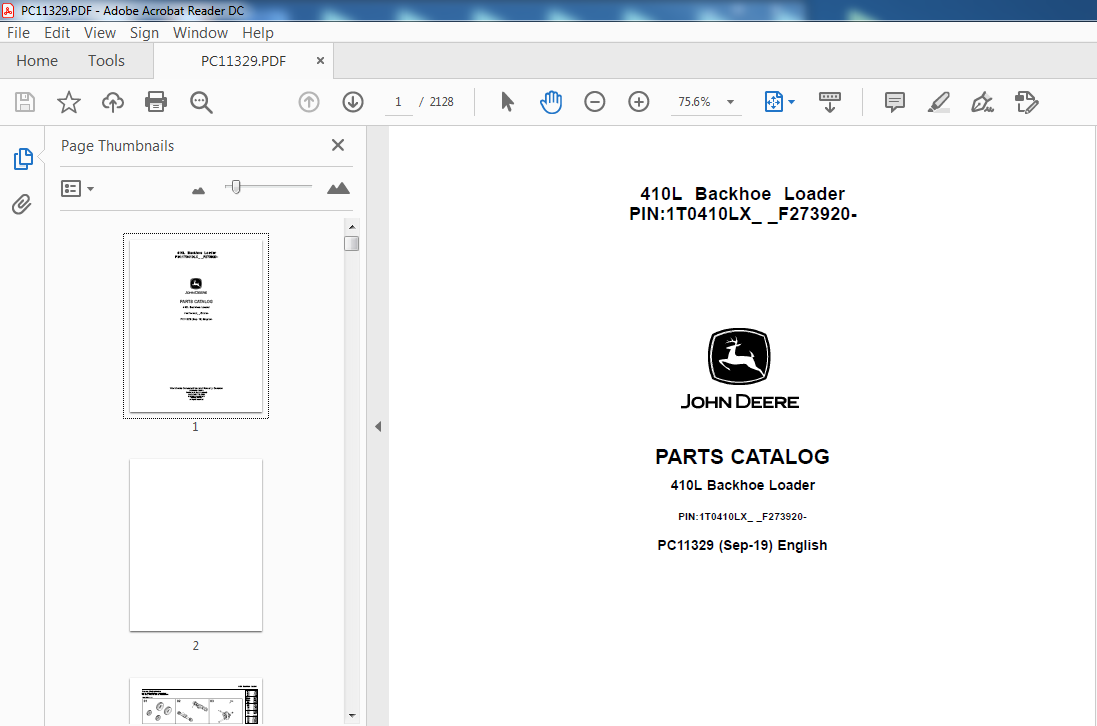Close the PC11329.PDF tab
Viewport: 1097px width, 726px height.
click(x=320, y=61)
